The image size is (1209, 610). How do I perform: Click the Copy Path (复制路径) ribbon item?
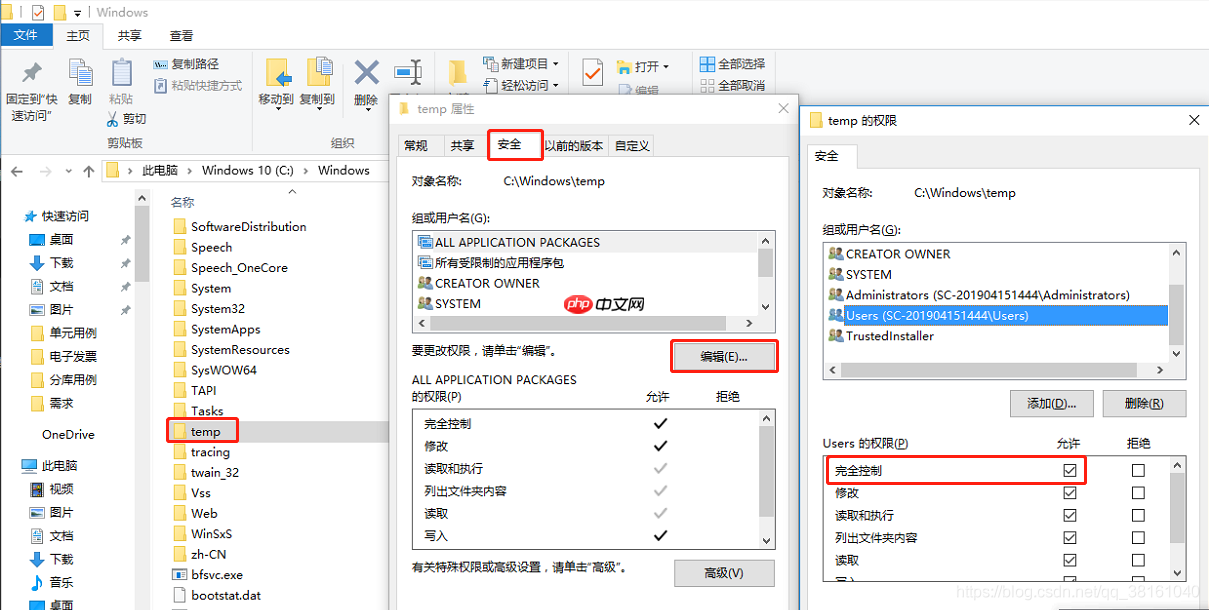pyautogui.click(x=187, y=64)
